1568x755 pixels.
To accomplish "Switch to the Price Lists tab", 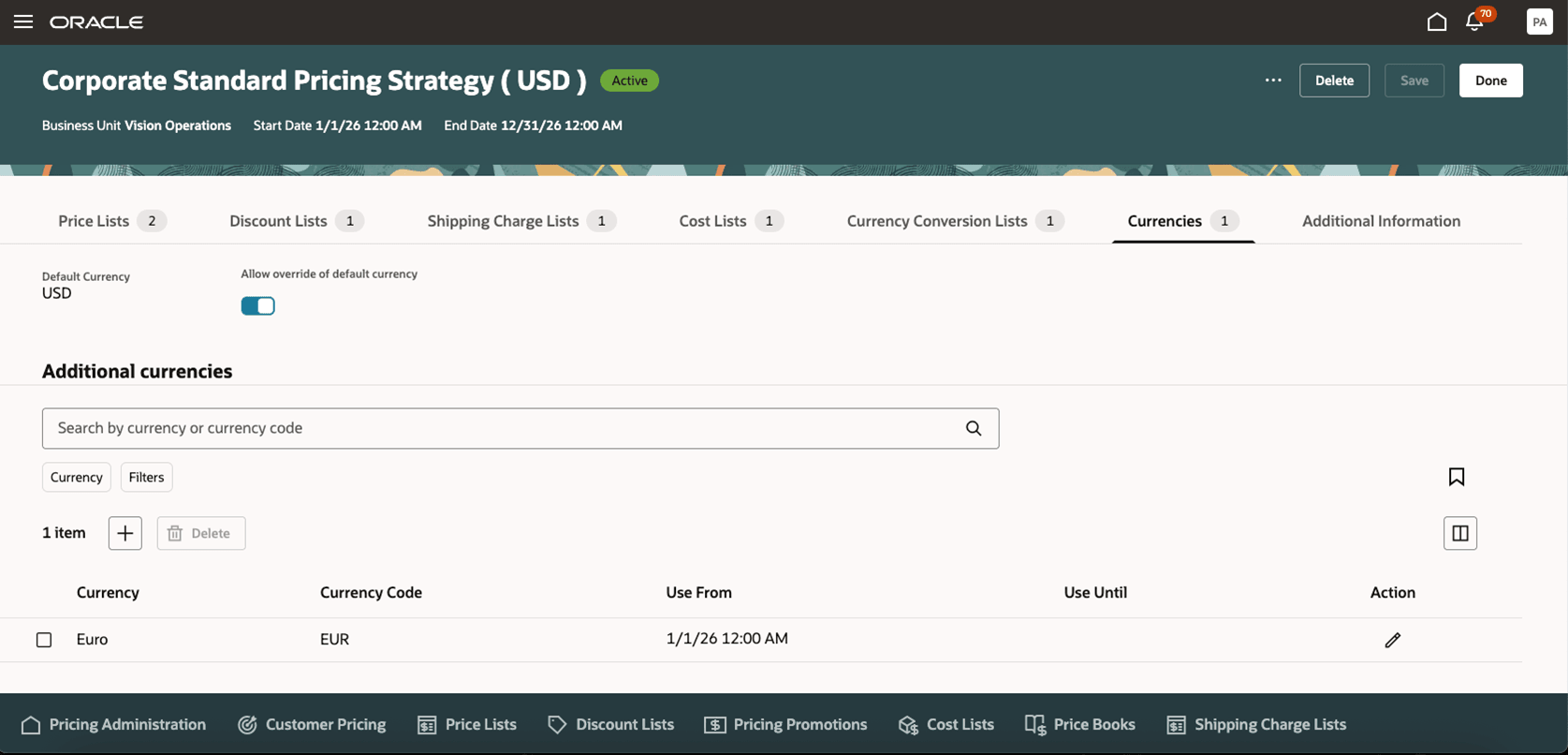I will pyautogui.click(x=112, y=221).
